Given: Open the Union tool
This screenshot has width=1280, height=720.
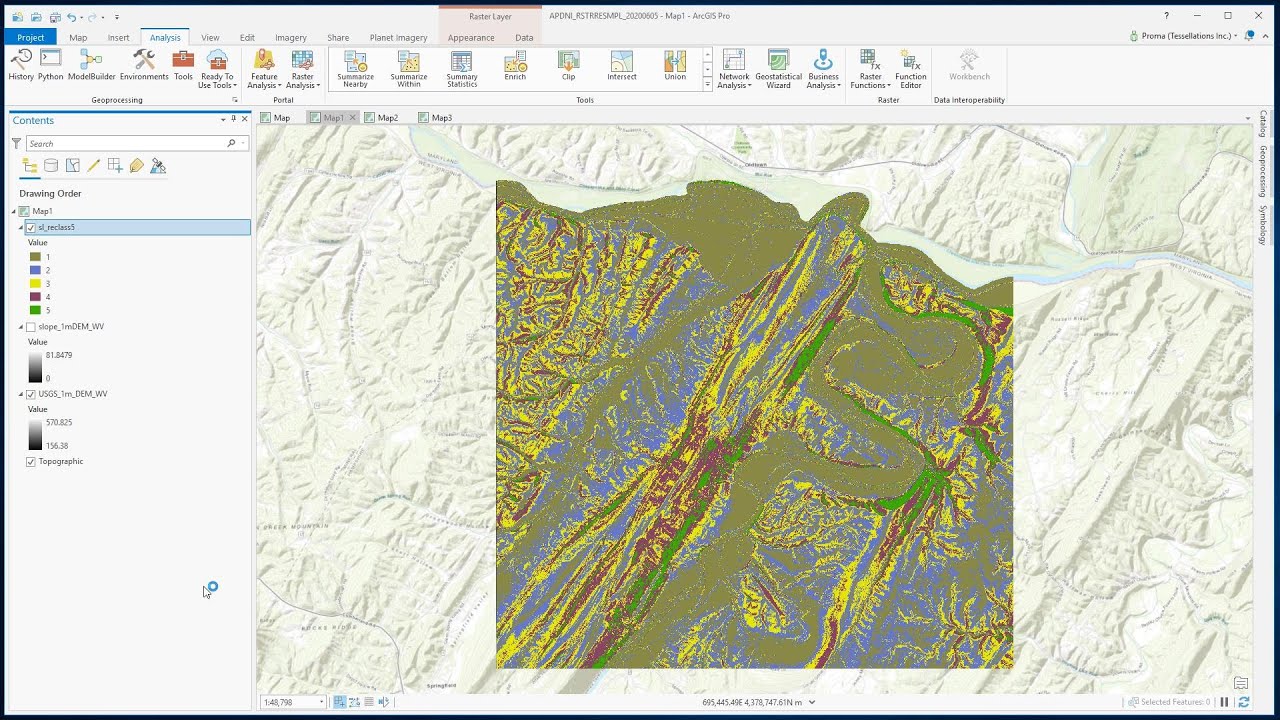Looking at the screenshot, I should click(675, 65).
